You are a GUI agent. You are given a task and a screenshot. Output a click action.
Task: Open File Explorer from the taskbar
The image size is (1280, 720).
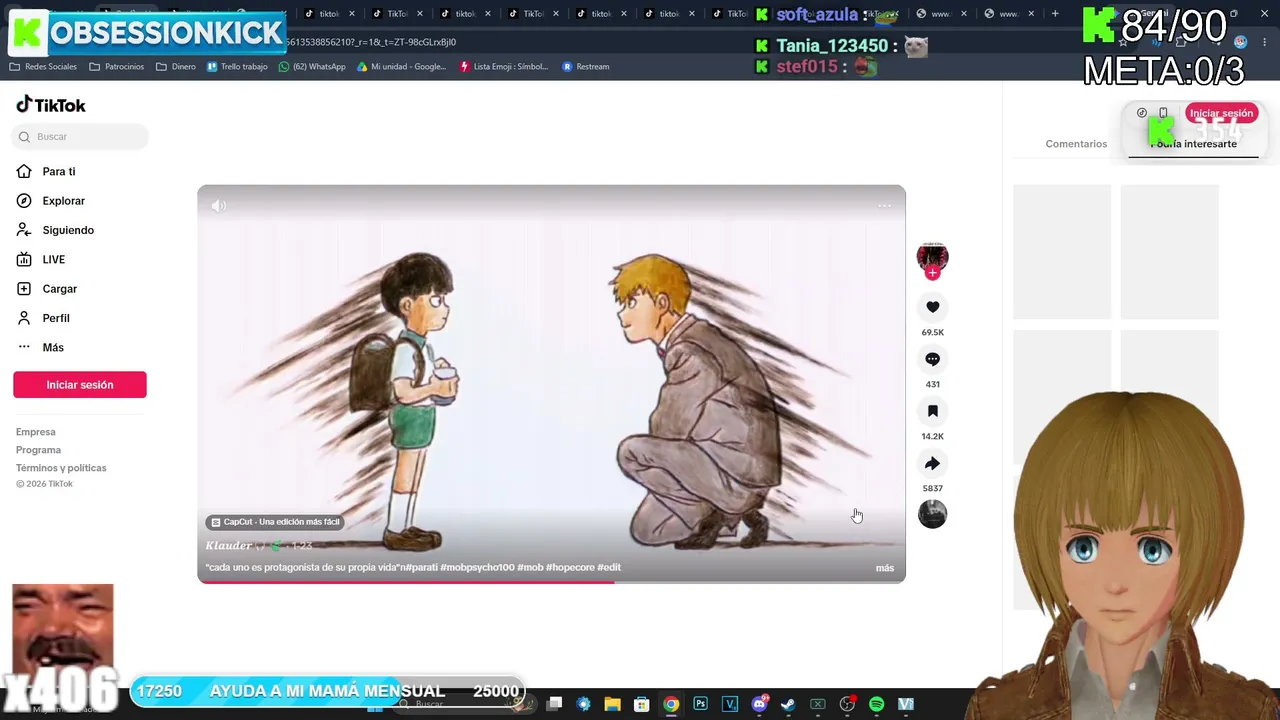coord(613,704)
